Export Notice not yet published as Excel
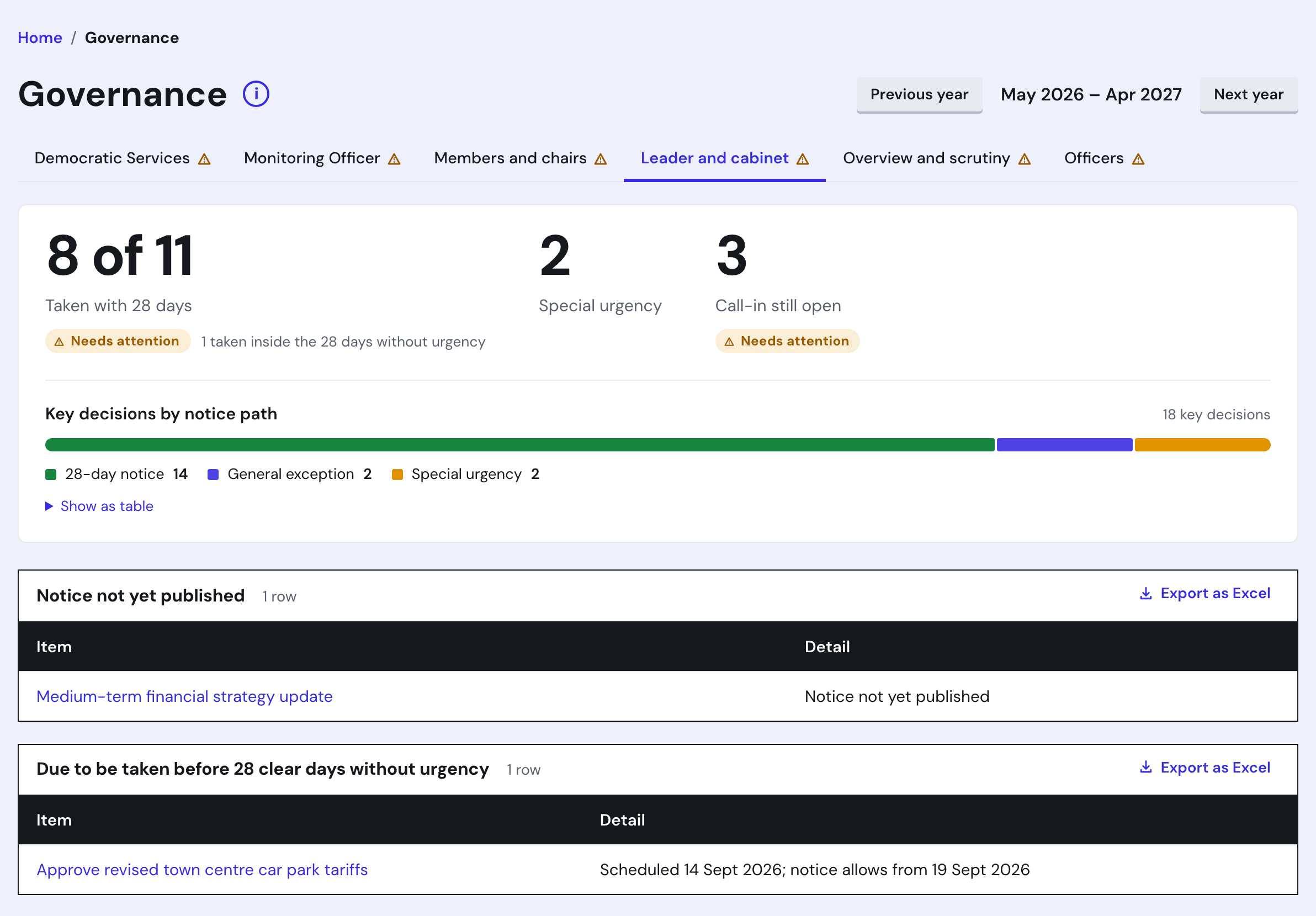The width and height of the screenshot is (1316, 916). click(1205, 594)
